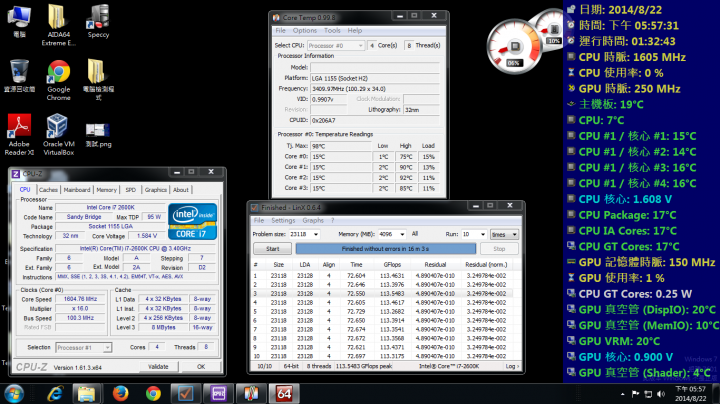
Task: Expand LinX Run count dropdown
Action: 483,234
